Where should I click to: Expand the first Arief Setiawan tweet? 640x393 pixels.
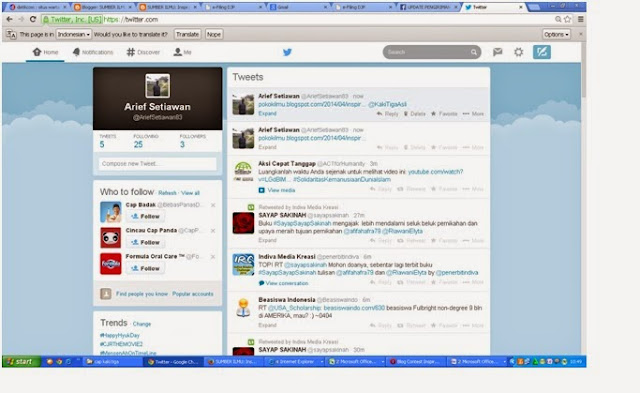(267, 113)
